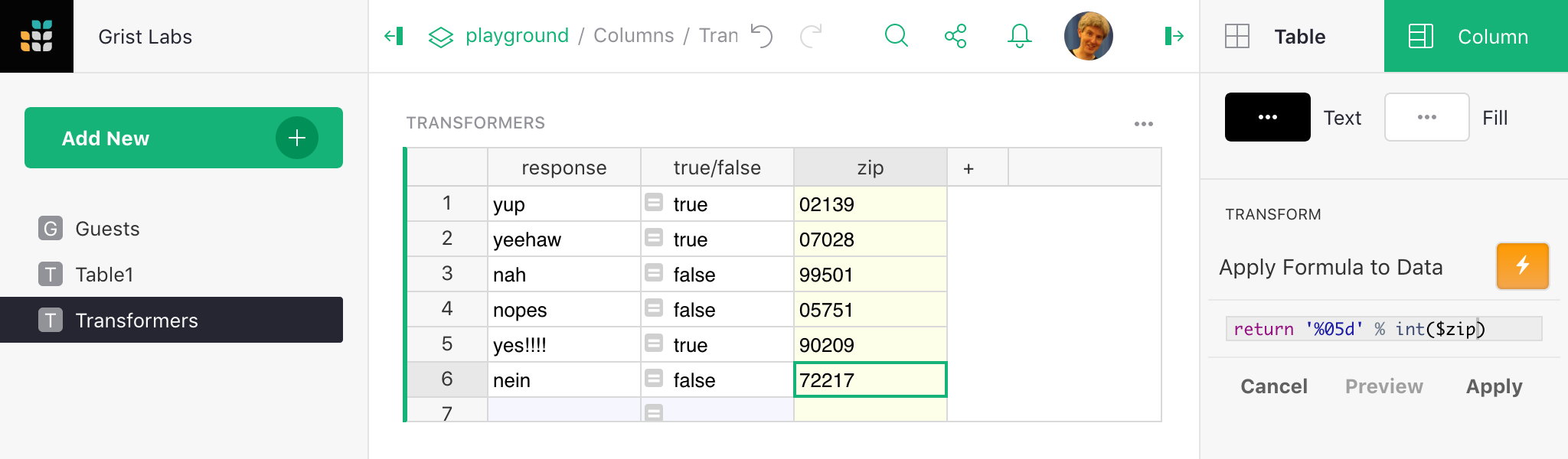Open the black Text color picker
Viewport: 1568px width, 459px height.
(1267, 117)
